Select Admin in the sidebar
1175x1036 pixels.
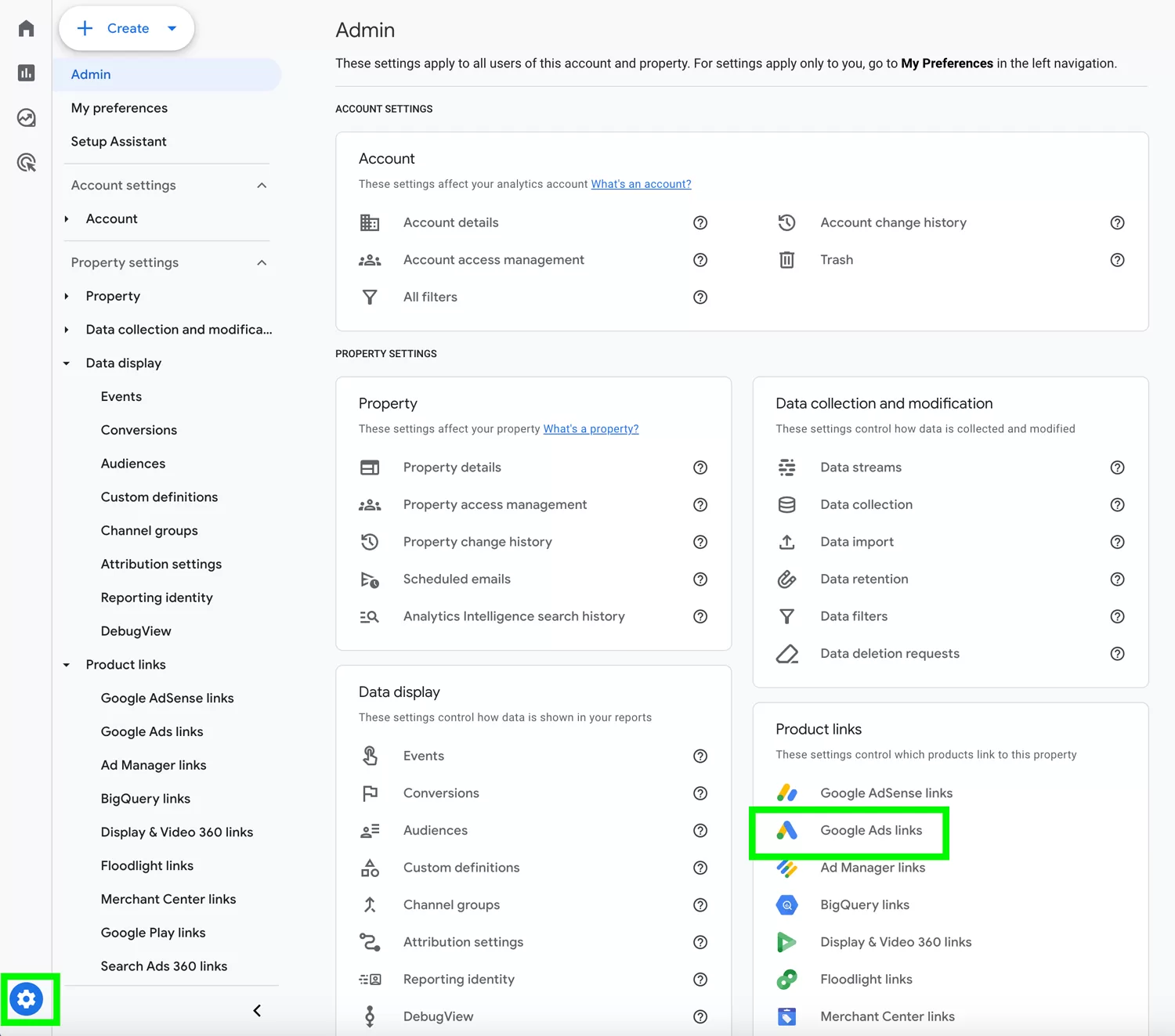(x=167, y=74)
